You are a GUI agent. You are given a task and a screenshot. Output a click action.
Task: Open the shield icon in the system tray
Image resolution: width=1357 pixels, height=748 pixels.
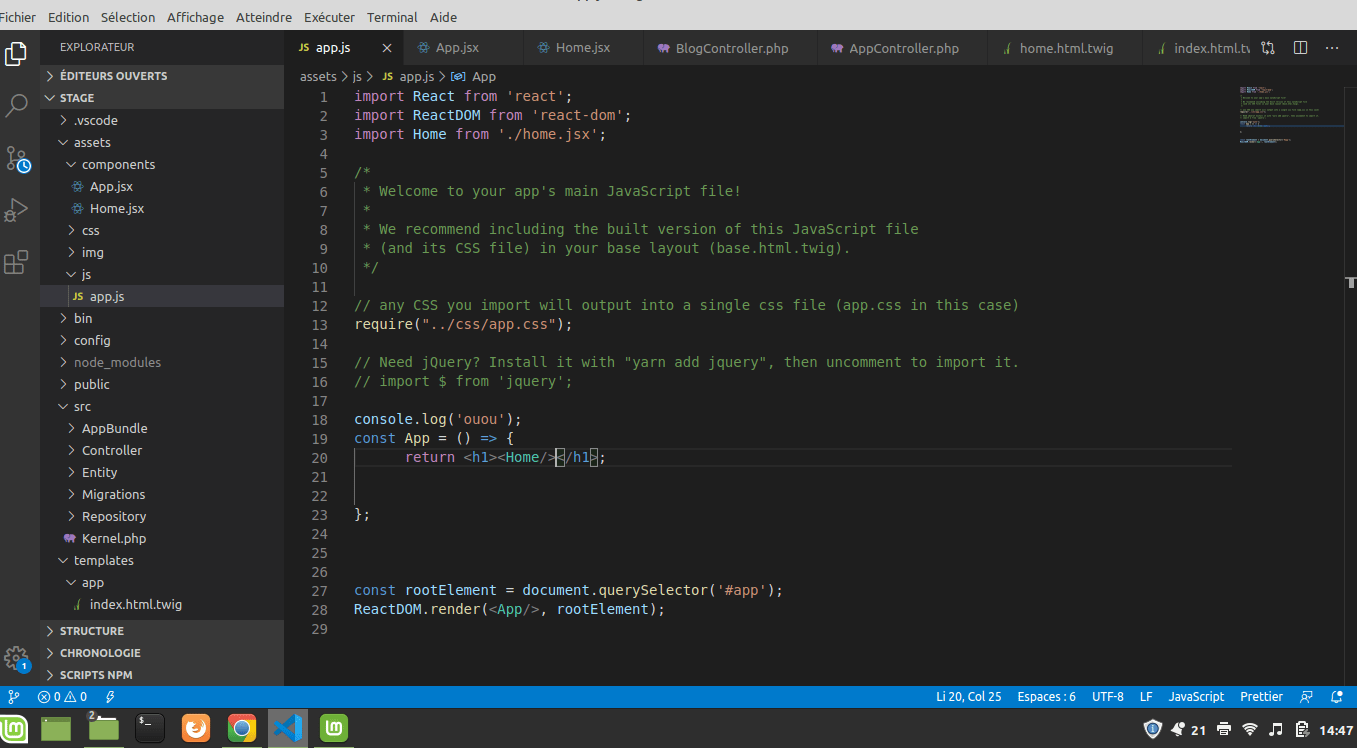(1152, 729)
